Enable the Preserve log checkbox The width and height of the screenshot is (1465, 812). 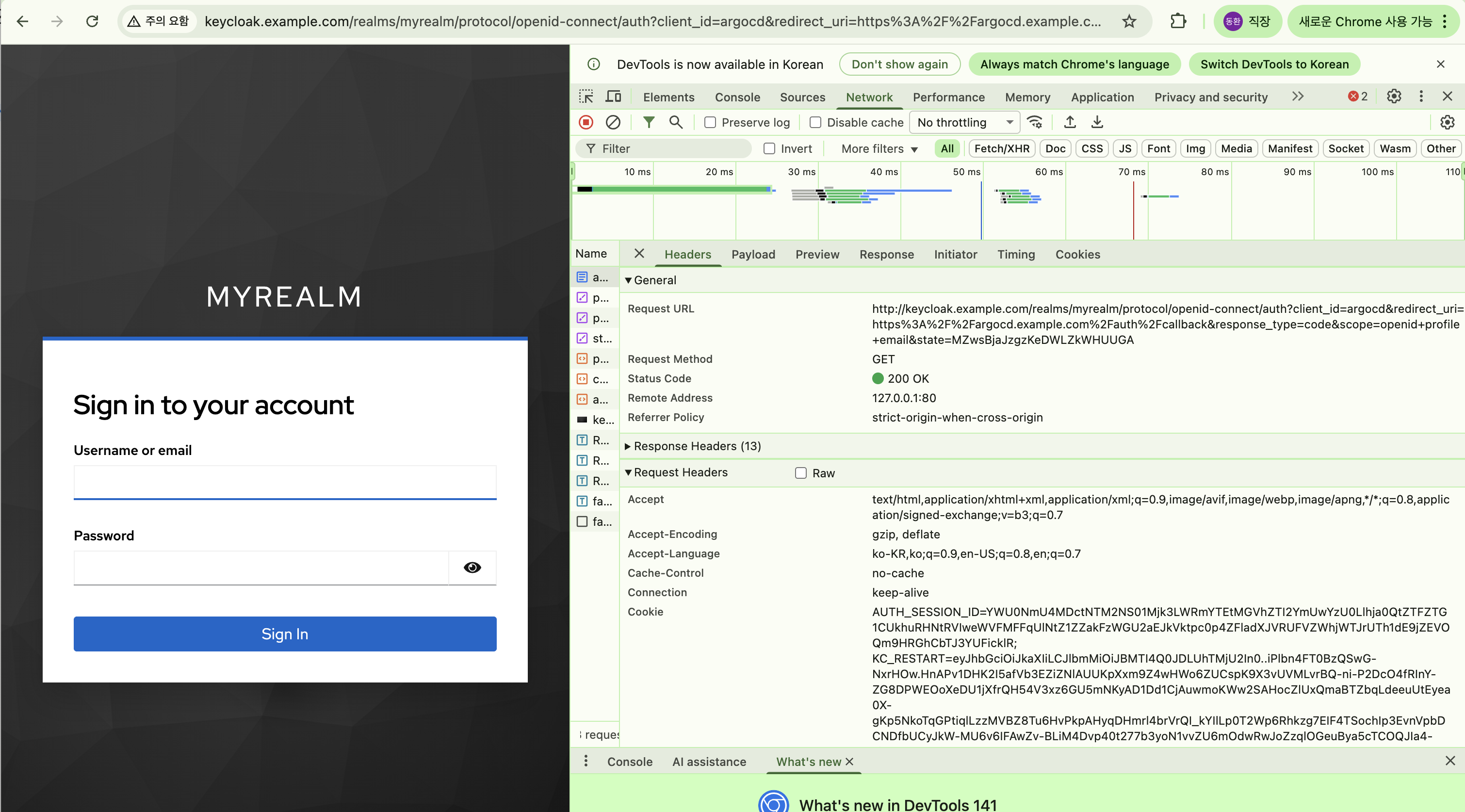(x=710, y=123)
